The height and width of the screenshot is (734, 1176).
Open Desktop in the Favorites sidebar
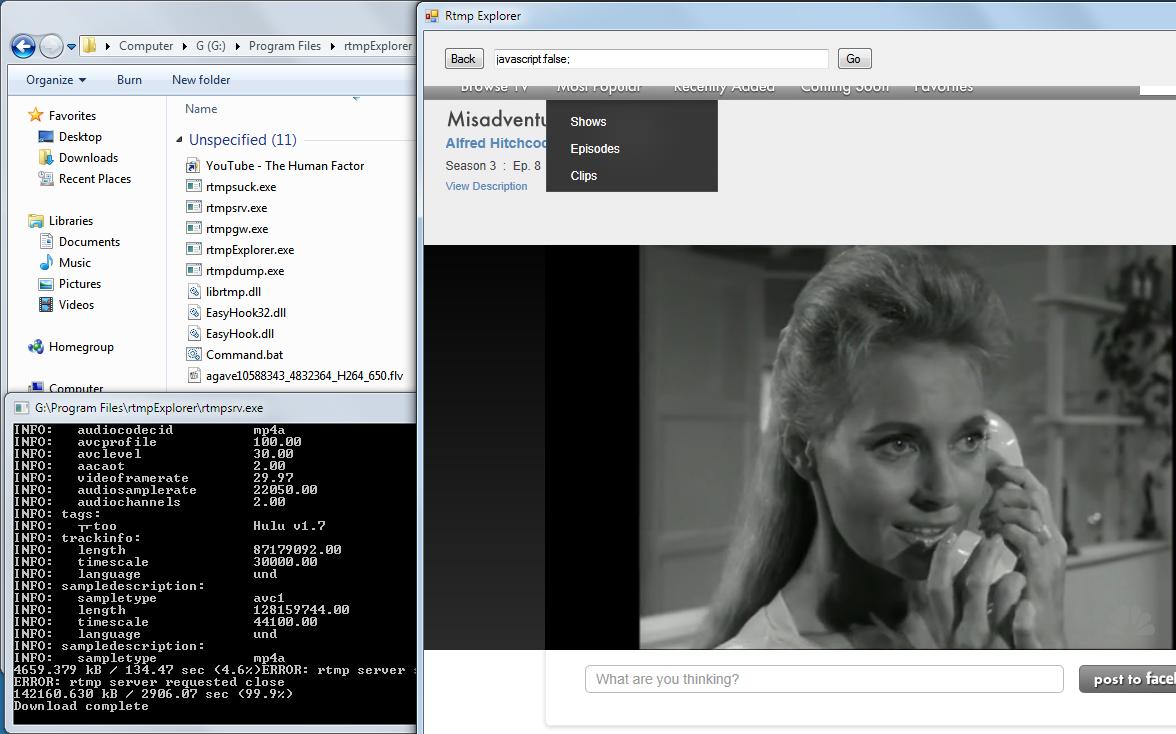(x=80, y=136)
